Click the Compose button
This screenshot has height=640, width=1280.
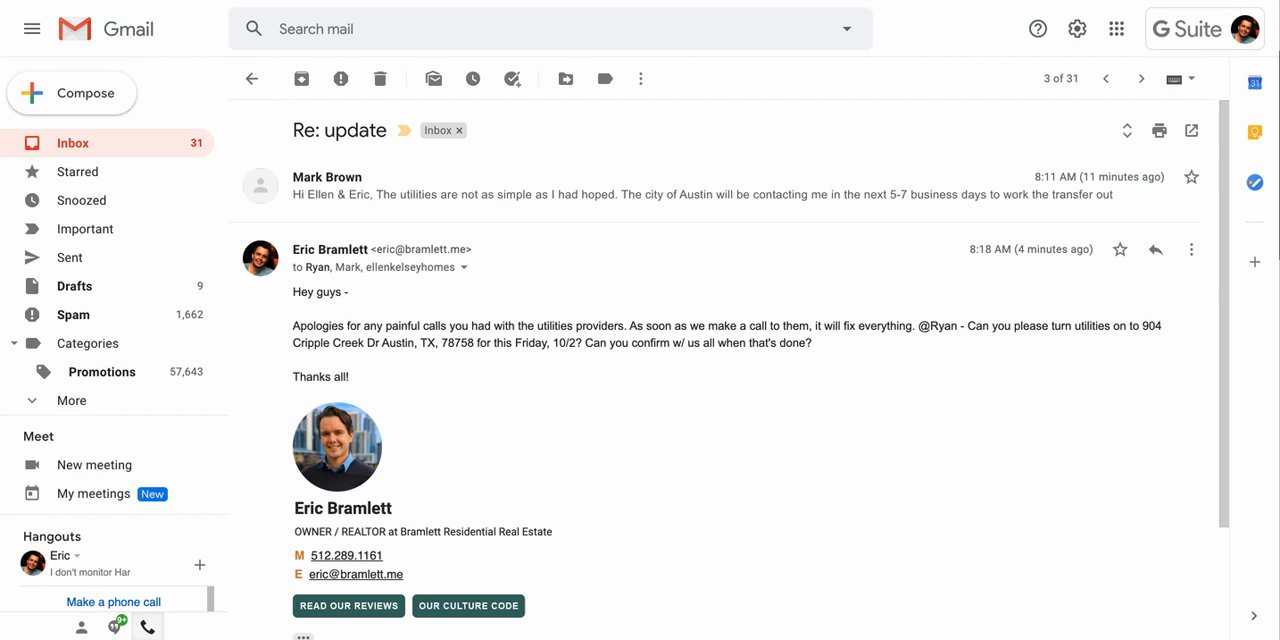pyautogui.click(x=72, y=93)
